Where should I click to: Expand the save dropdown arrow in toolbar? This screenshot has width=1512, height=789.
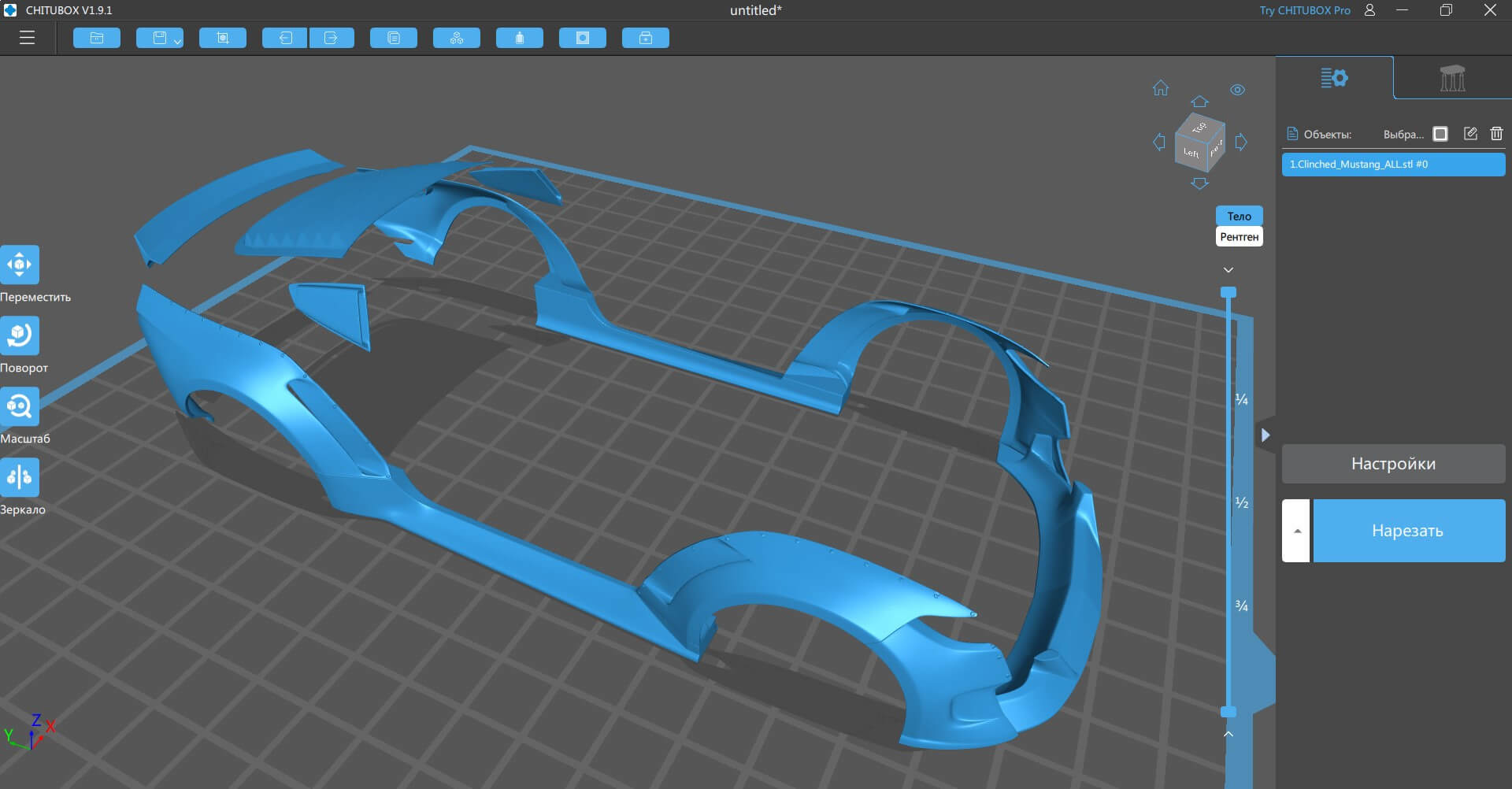click(177, 41)
